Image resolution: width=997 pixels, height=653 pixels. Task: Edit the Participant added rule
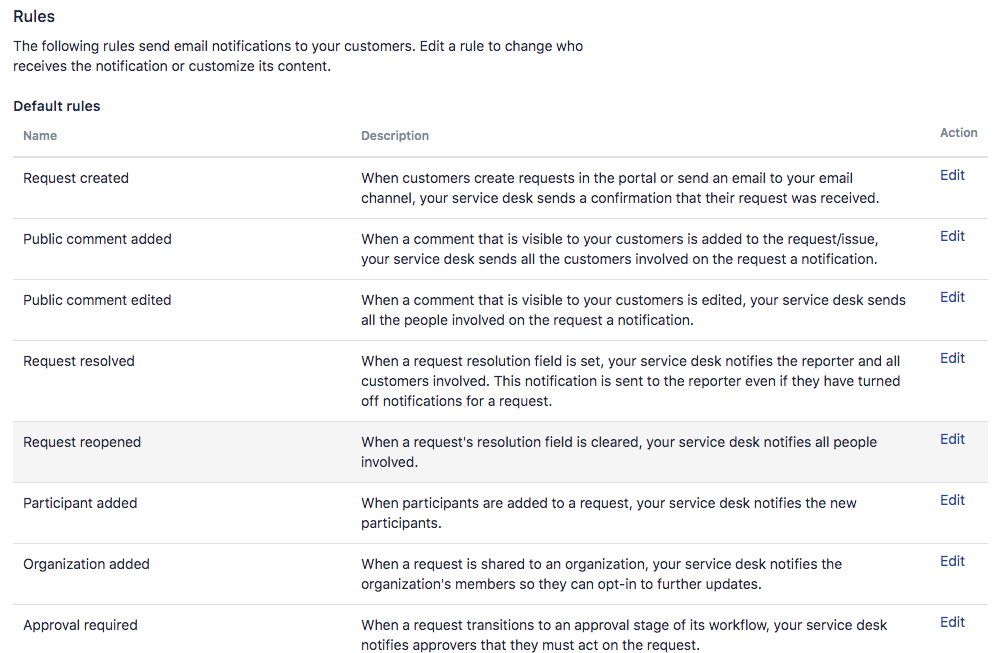[952, 500]
